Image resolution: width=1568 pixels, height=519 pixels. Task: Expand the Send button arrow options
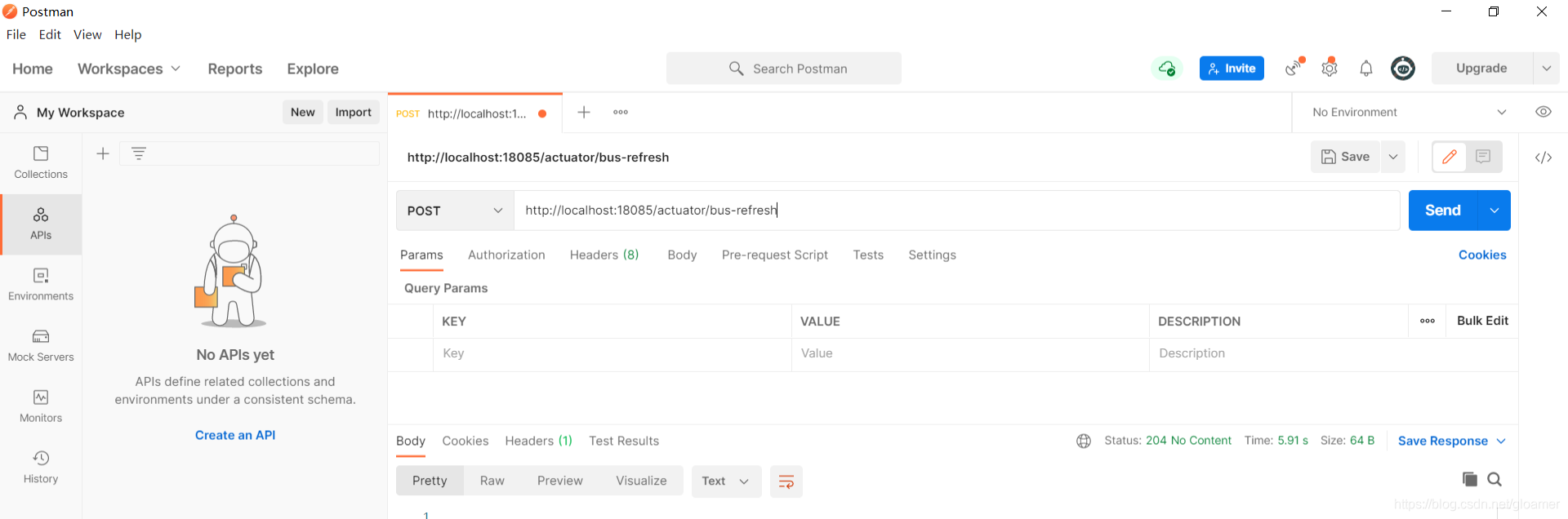(x=1494, y=211)
